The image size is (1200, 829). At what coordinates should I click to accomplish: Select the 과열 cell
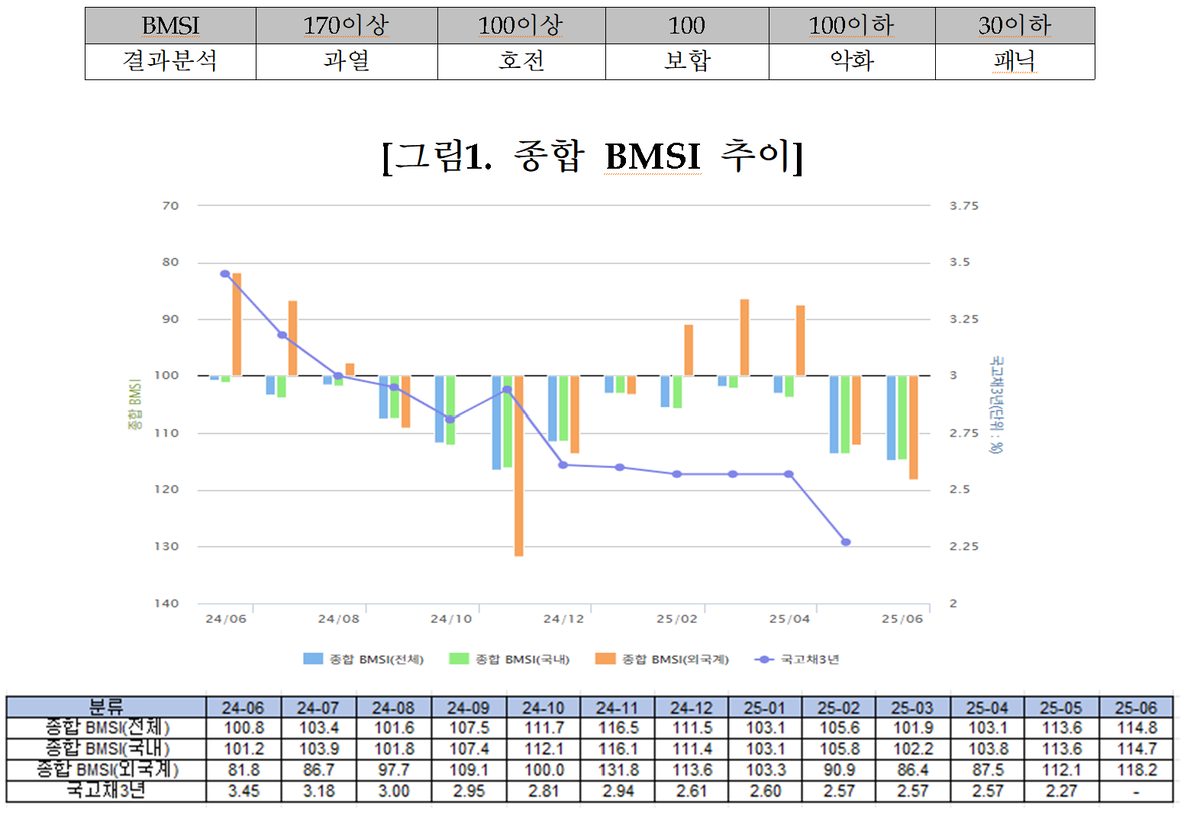click(347, 61)
